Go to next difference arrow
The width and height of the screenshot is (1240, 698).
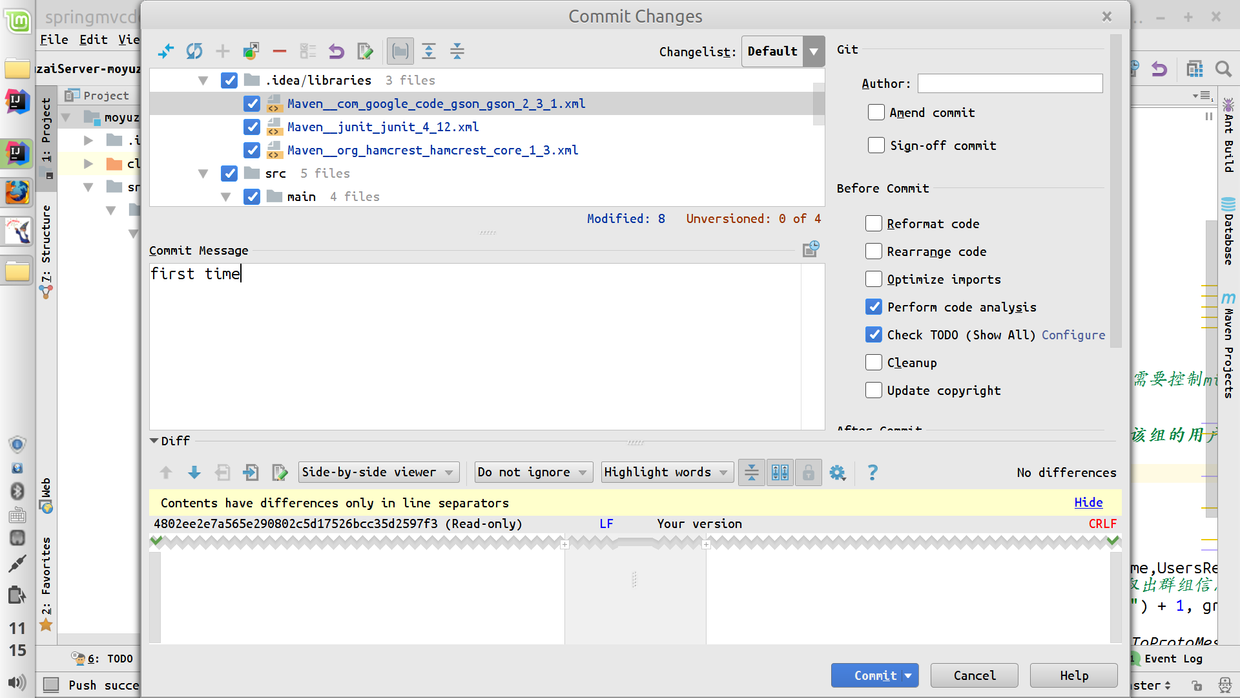(x=194, y=472)
